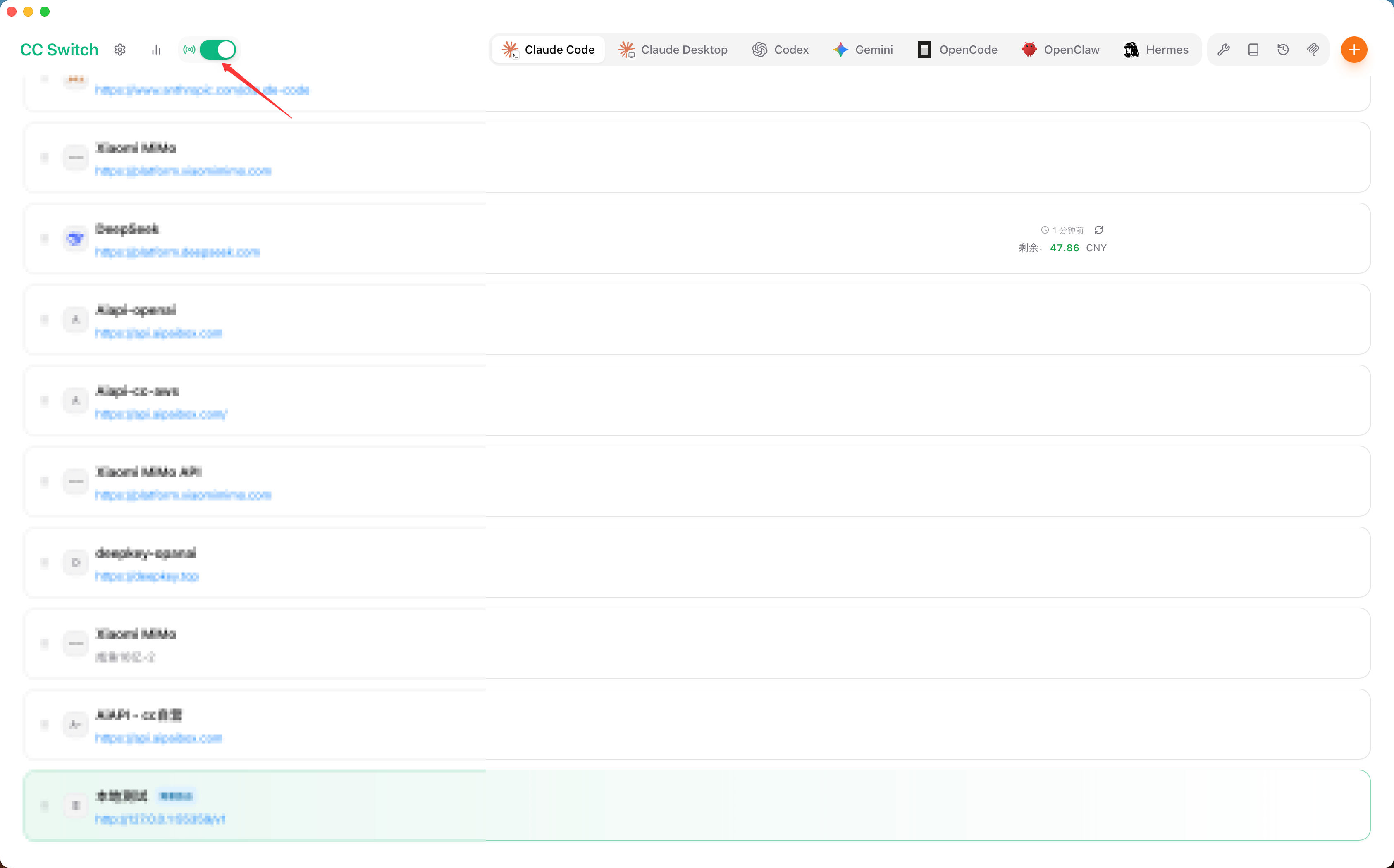This screenshot has width=1394, height=868.
Task: Grab the 本地测试 row drag handle
Action: (44, 806)
